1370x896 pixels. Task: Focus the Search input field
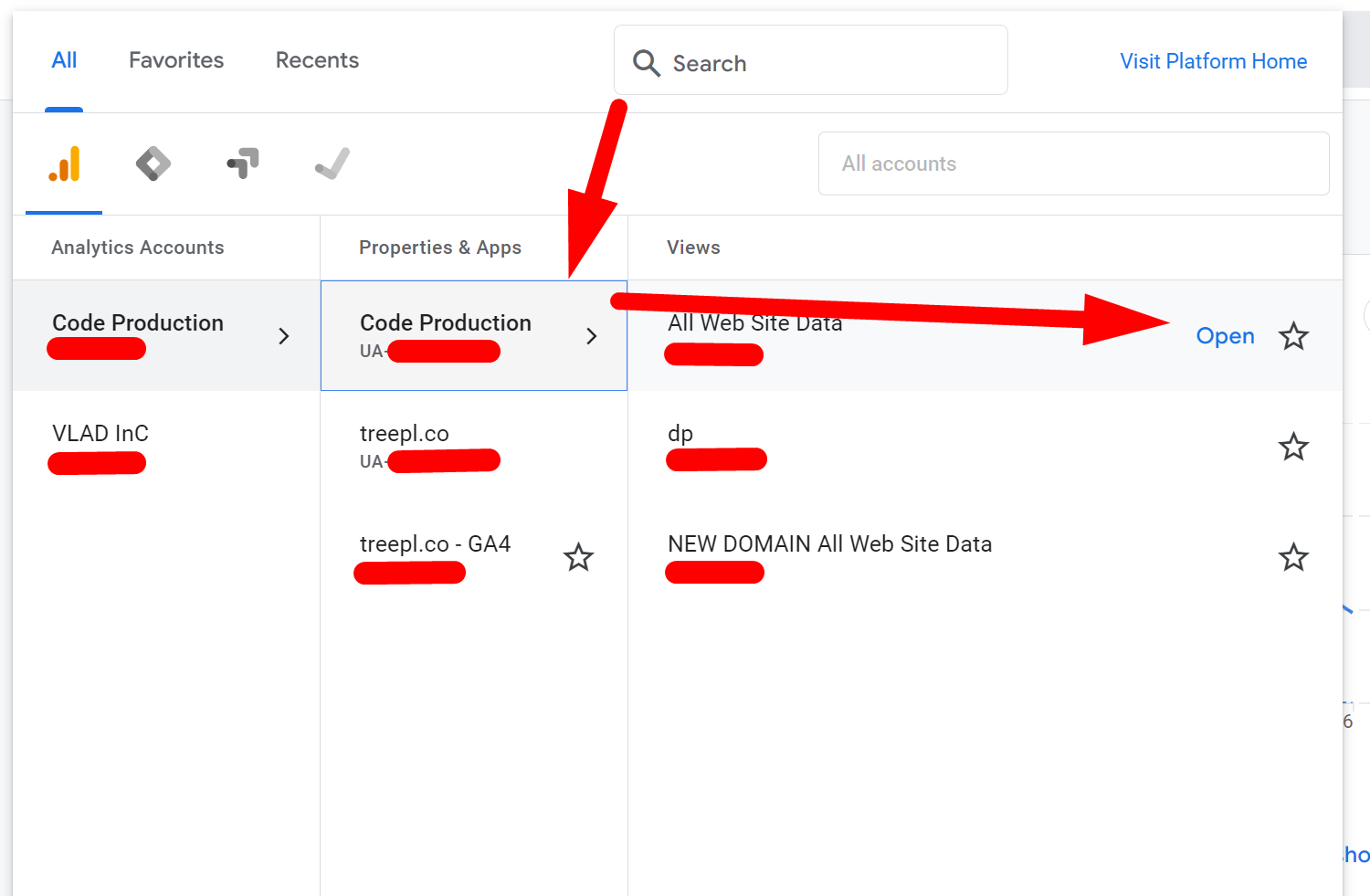tap(811, 60)
